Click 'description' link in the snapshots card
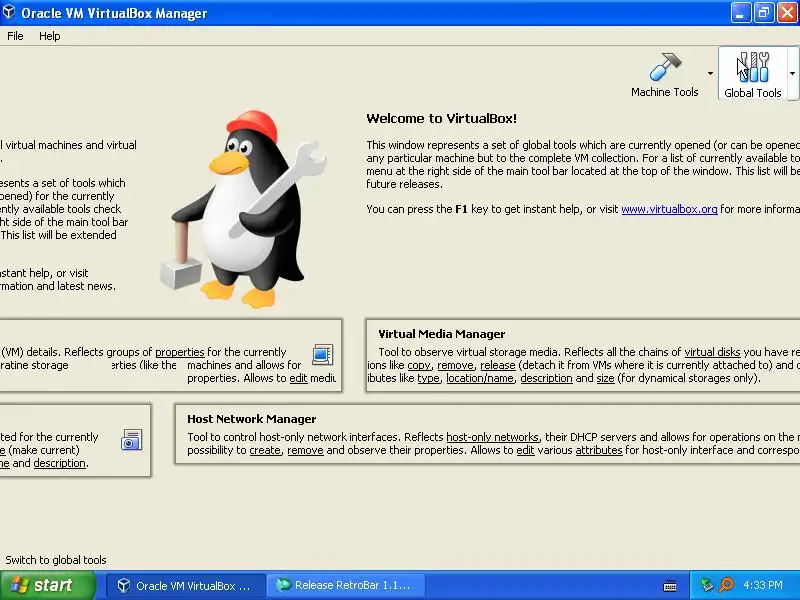 (60, 463)
